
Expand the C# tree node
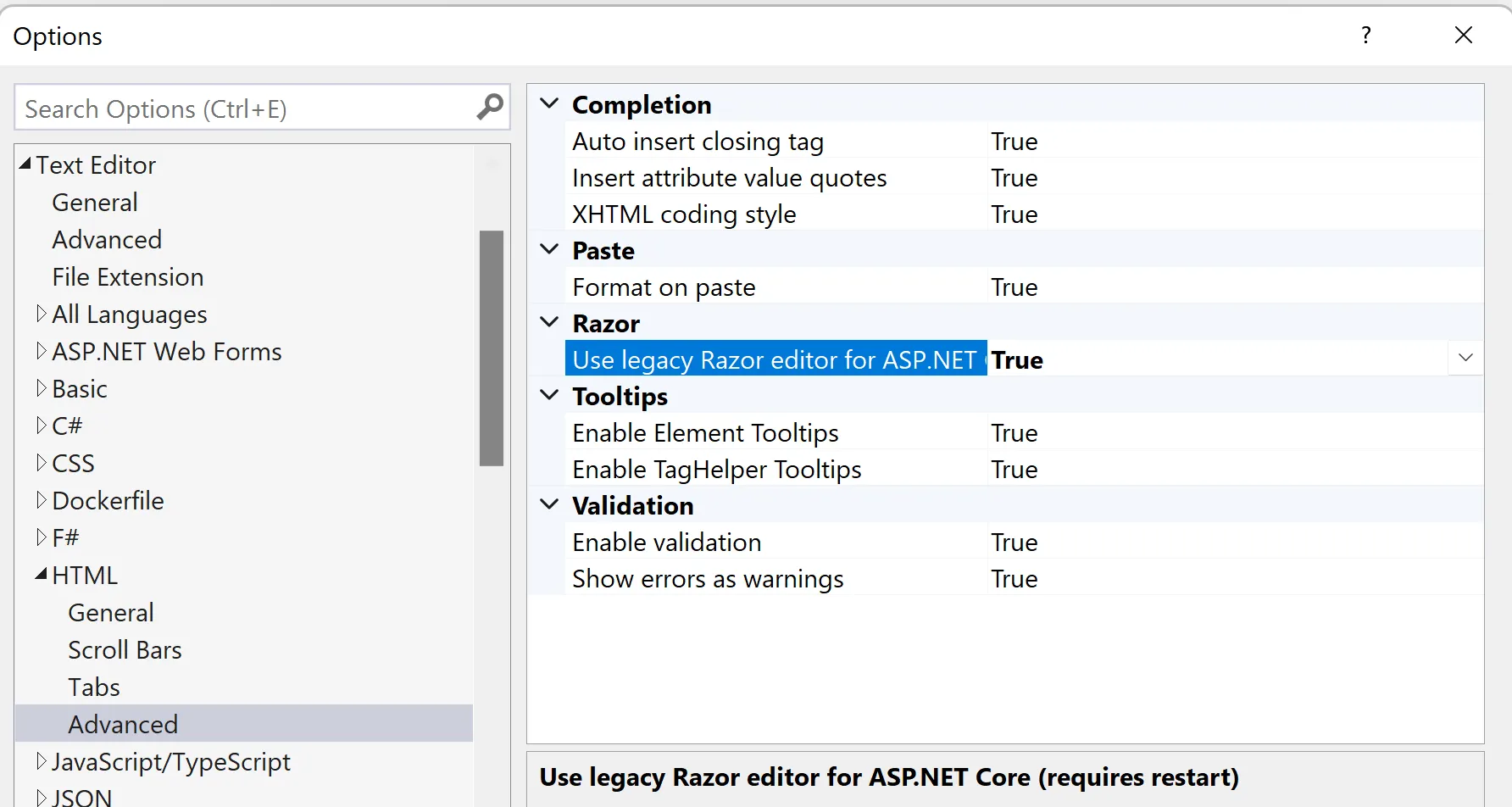[41, 426]
